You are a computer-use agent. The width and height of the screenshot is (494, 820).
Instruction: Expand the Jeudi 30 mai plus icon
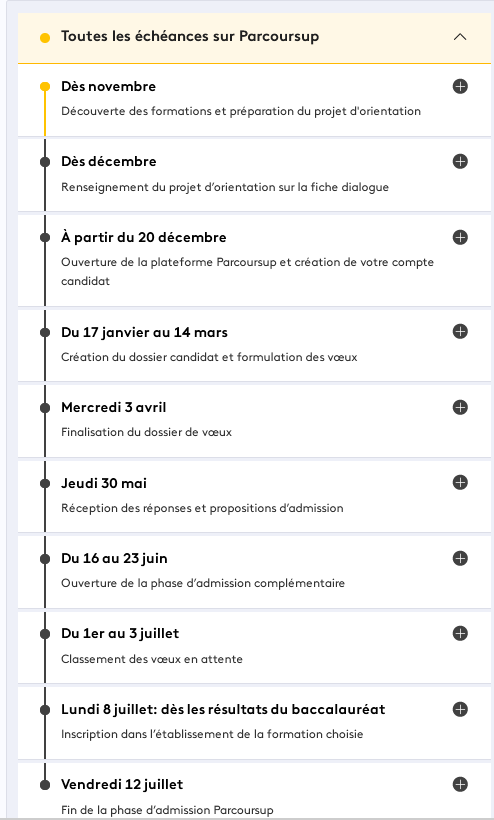pos(460,482)
